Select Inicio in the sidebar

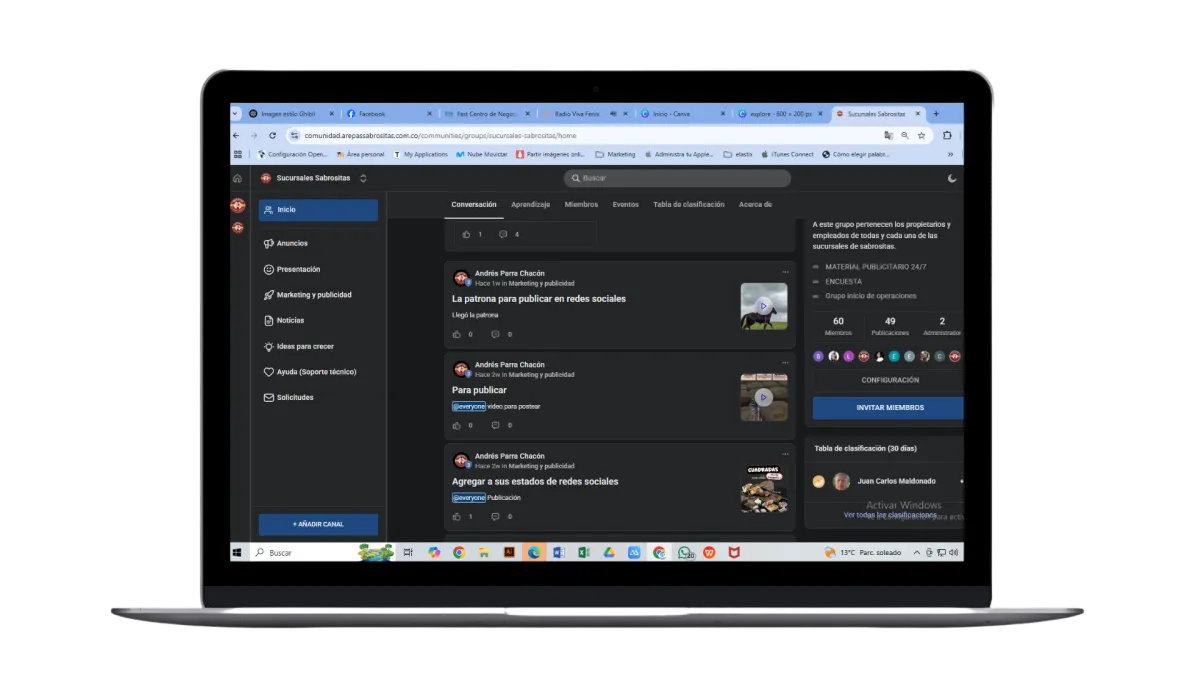318,210
